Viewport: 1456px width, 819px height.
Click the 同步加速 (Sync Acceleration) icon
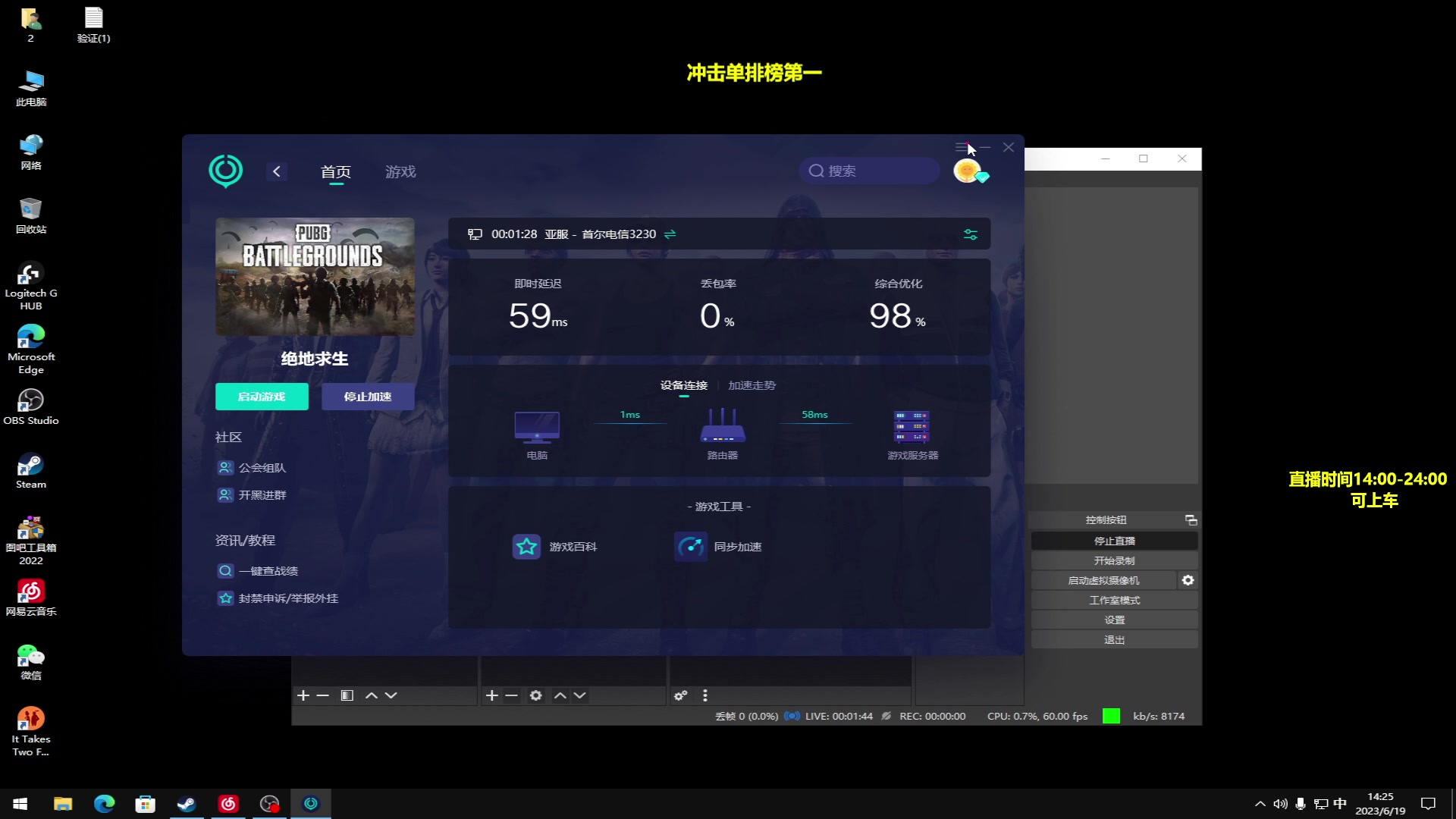point(692,546)
